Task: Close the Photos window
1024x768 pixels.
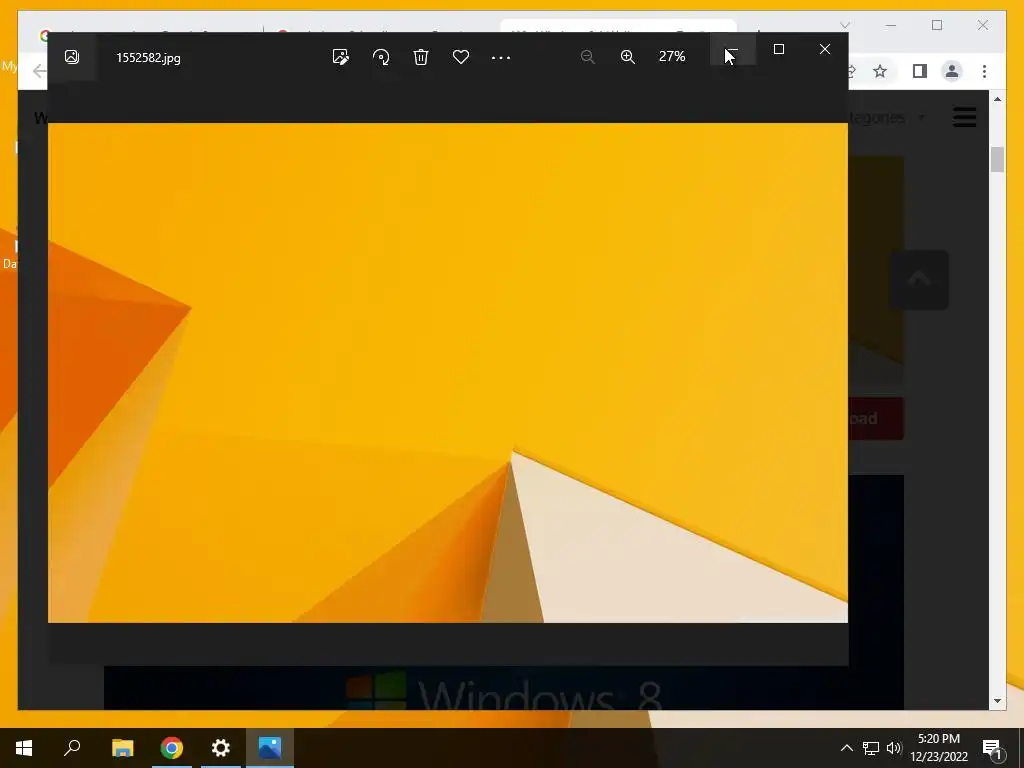Action: coord(825,49)
